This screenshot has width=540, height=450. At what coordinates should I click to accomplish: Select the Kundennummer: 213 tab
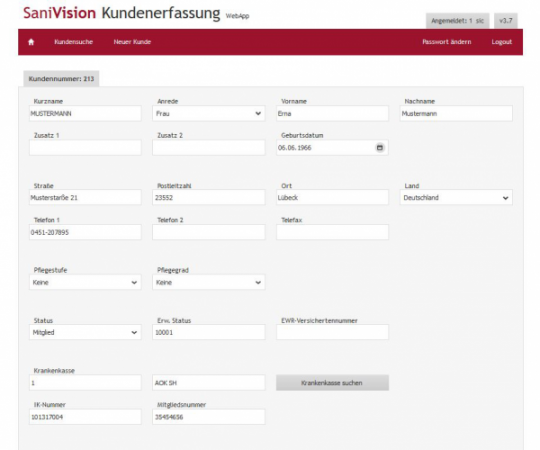(61, 79)
